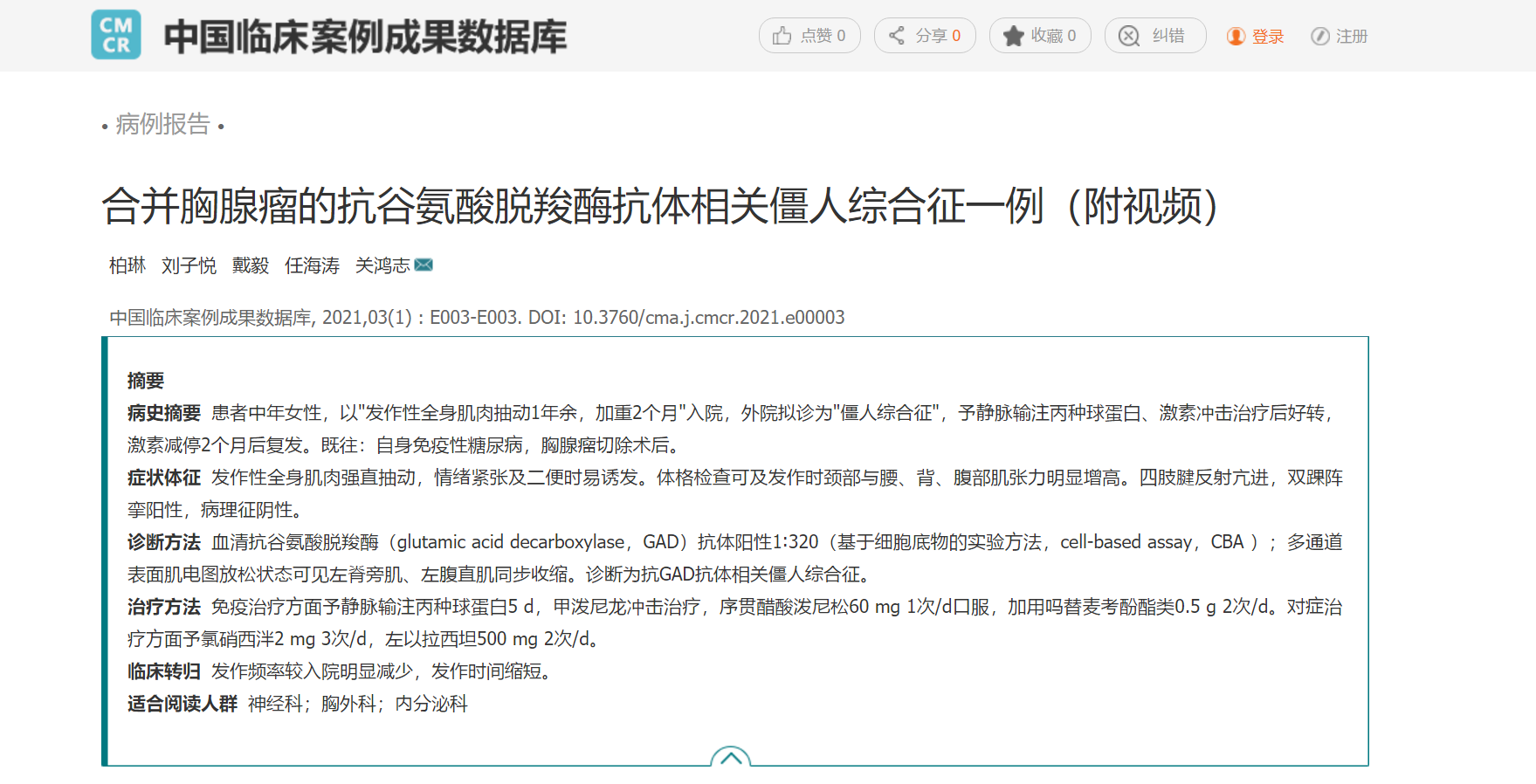Click the 病例报告 category label
The height and width of the screenshot is (784, 1536).
(163, 125)
